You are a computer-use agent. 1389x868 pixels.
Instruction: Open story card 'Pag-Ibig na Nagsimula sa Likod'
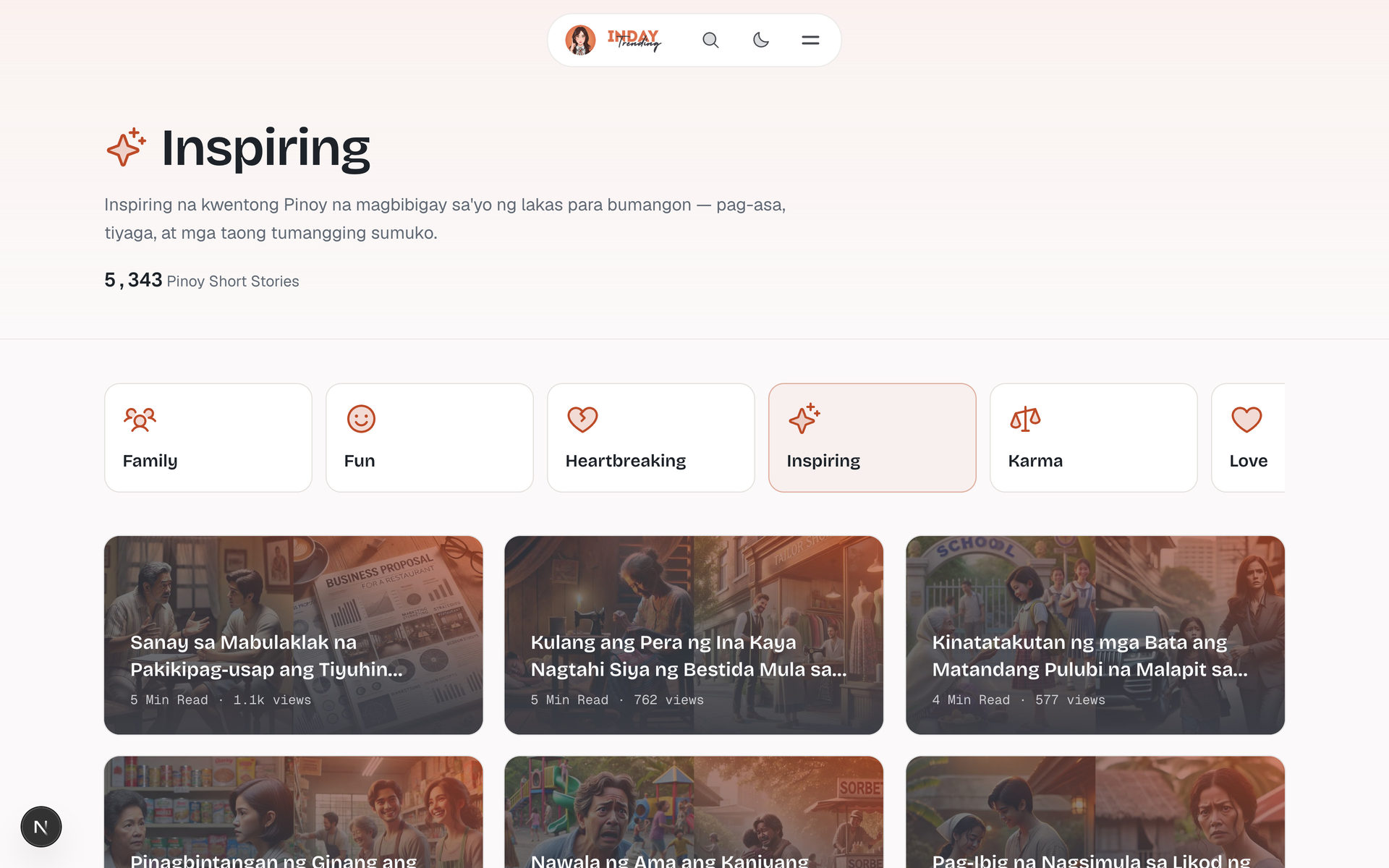point(1095,812)
